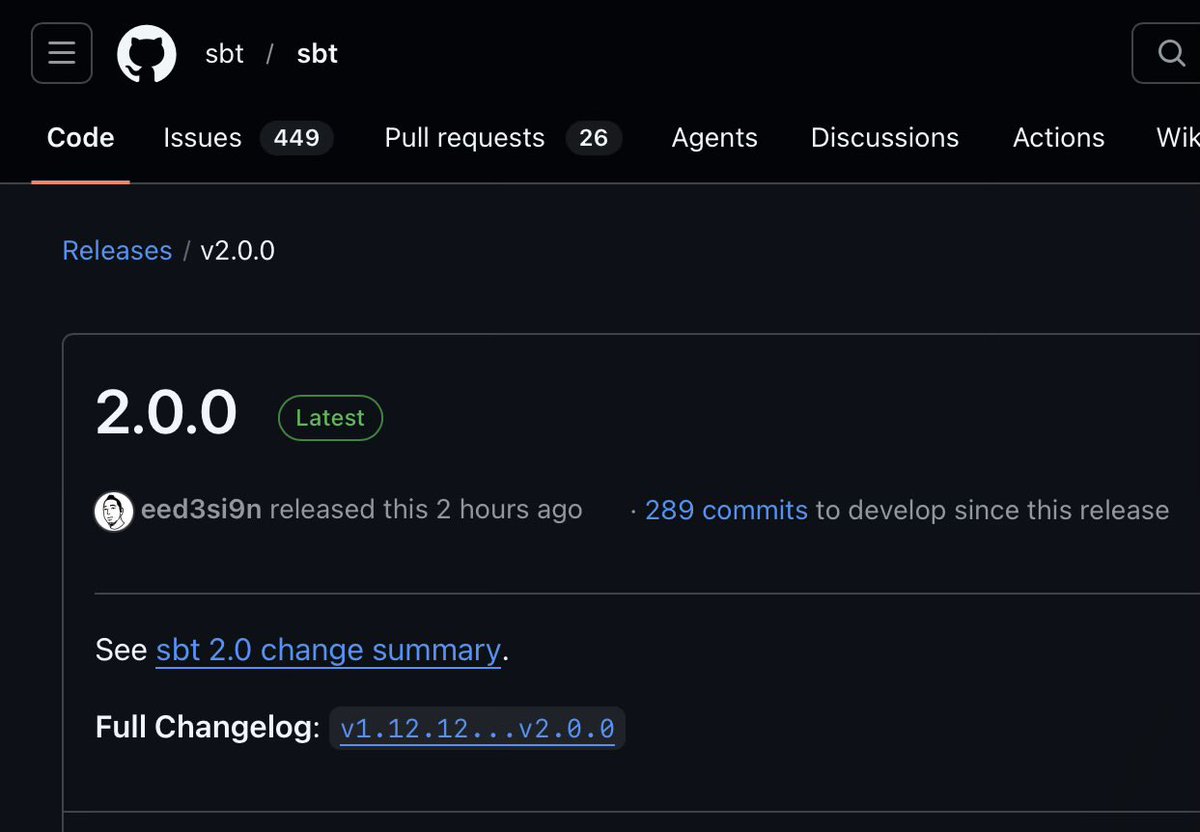This screenshot has width=1200, height=832.
Task: Go back to the Releases breadcrumb
Action: pos(117,250)
